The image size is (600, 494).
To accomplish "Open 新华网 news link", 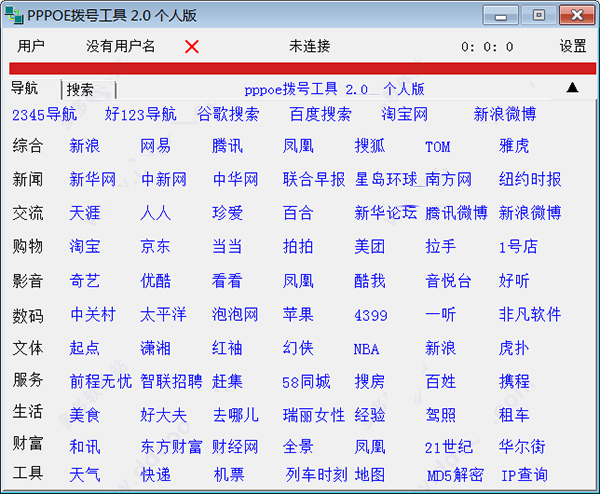I will [92, 180].
